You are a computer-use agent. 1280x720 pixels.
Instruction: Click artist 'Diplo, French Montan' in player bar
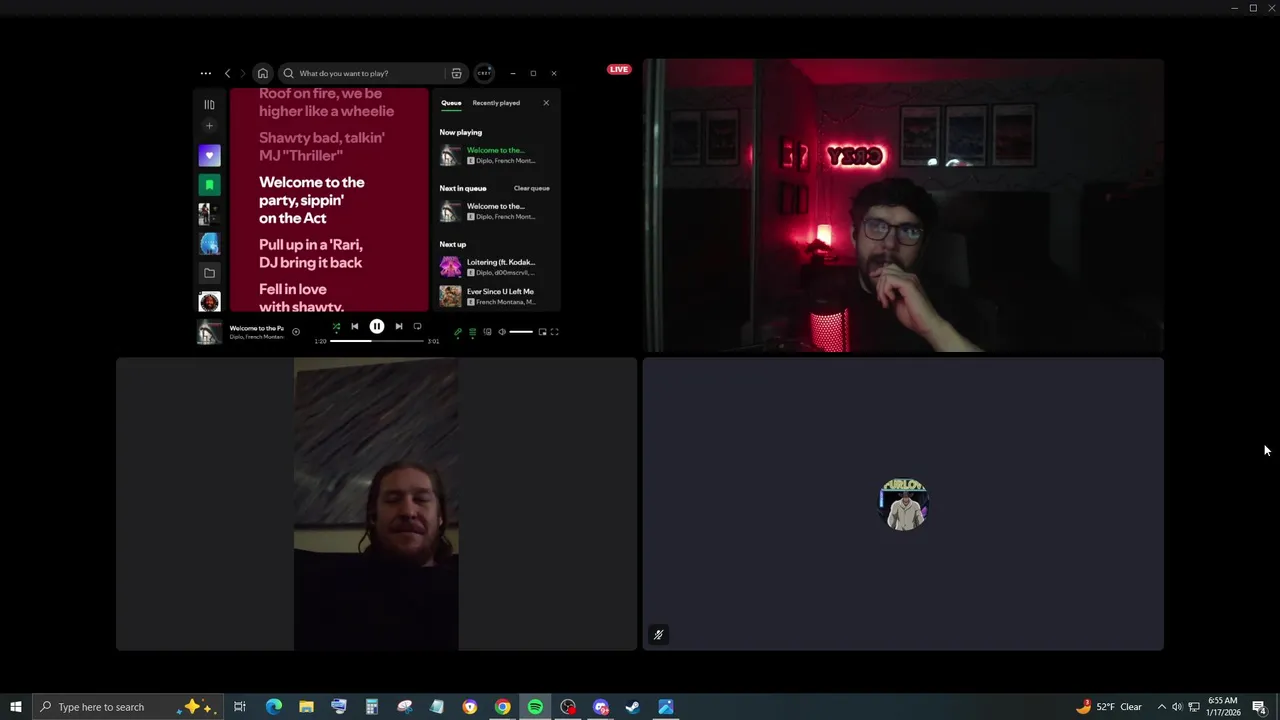tap(256, 337)
